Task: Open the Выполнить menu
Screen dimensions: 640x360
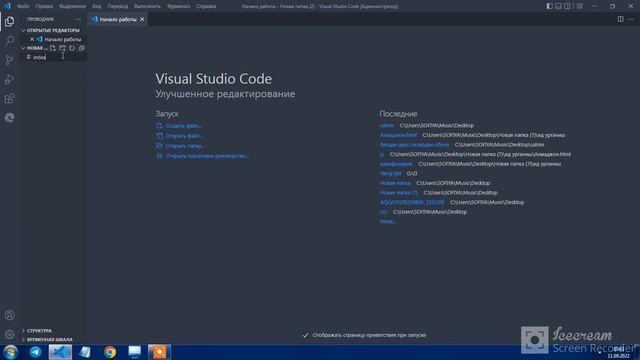Action: pos(147,6)
